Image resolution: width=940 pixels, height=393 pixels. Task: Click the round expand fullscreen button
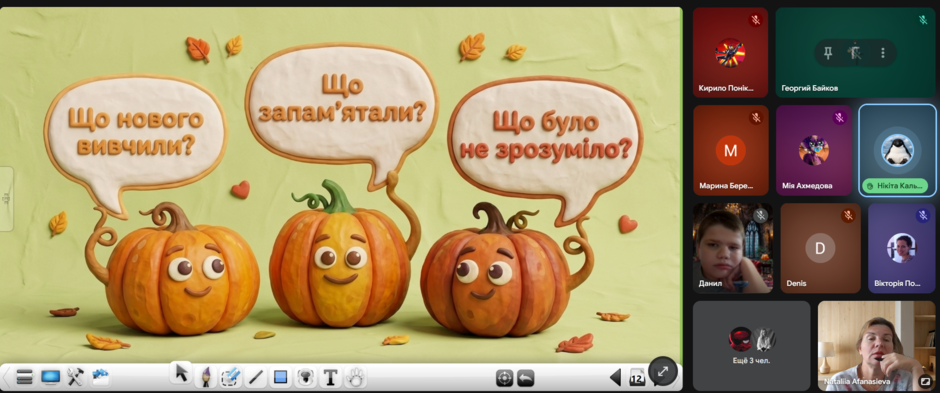tap(662, 371)
